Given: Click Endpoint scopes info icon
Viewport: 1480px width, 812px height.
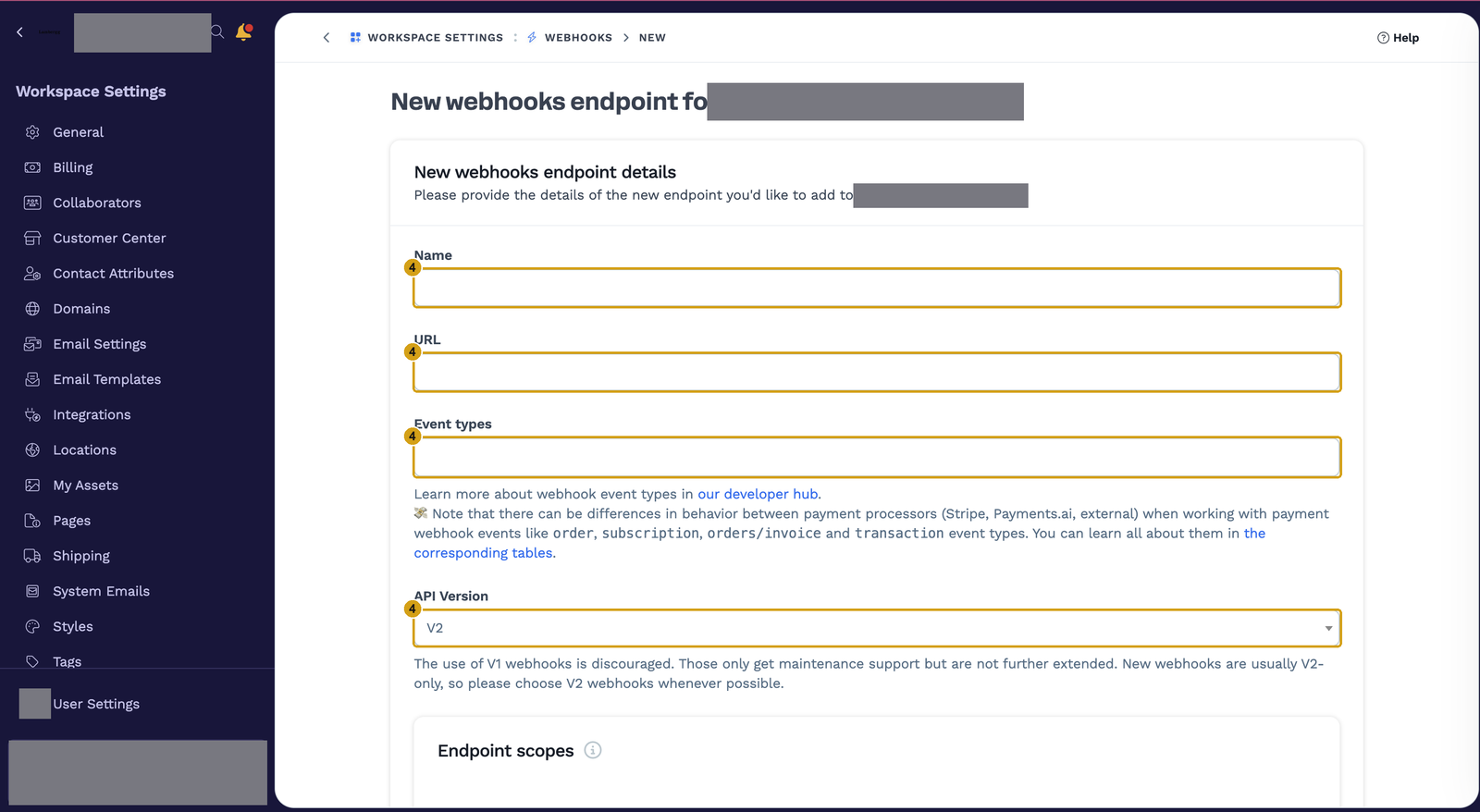Looking at the screenshot, I should click(x=593, y=750).
